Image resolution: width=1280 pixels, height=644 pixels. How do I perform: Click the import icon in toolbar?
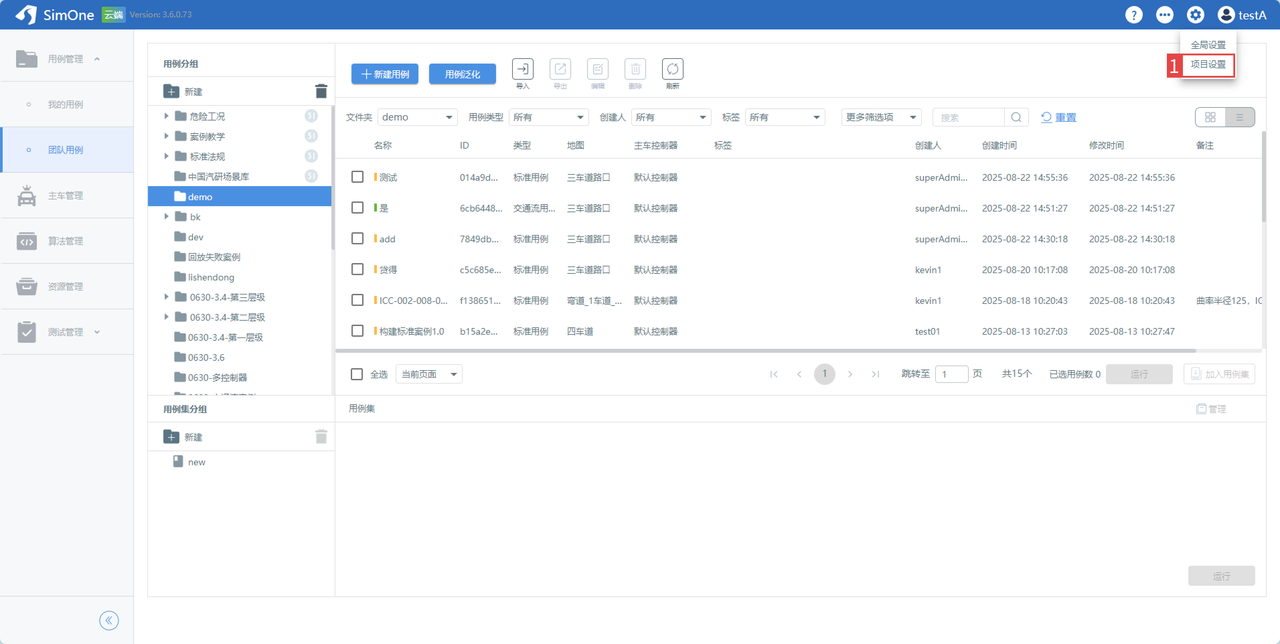tap(522, 69)
